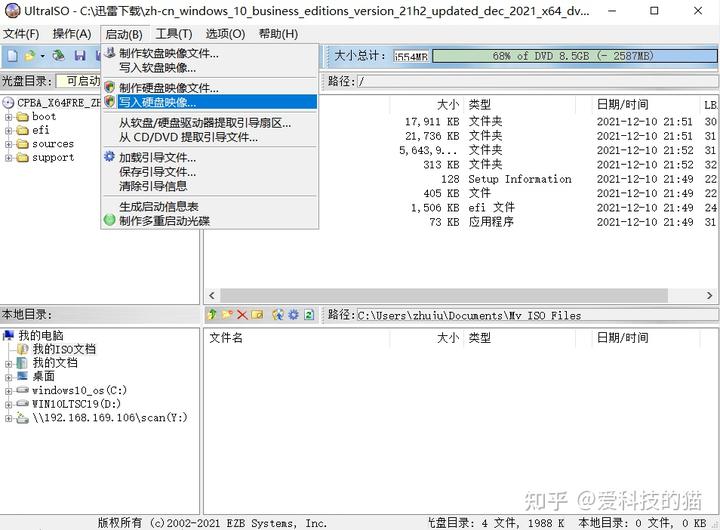Expand the WIN10LTSC19(D:) drive node
The width and height of the screenshot is (720, 530).
tap(8, 405)
